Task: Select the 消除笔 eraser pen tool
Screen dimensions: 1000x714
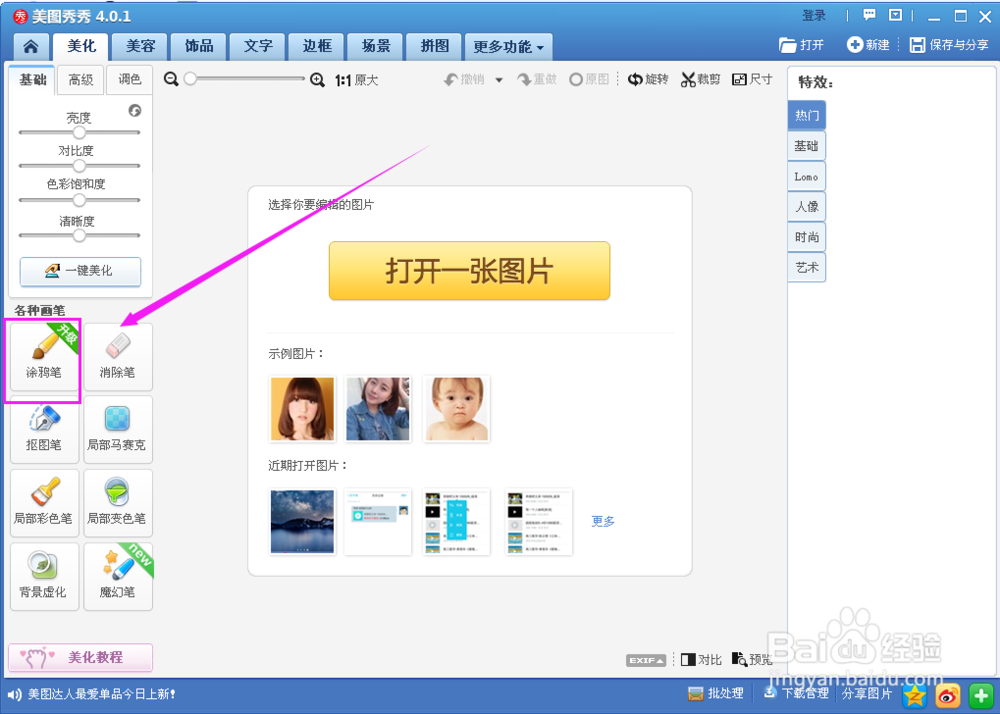Action: (x=117, y=357)
